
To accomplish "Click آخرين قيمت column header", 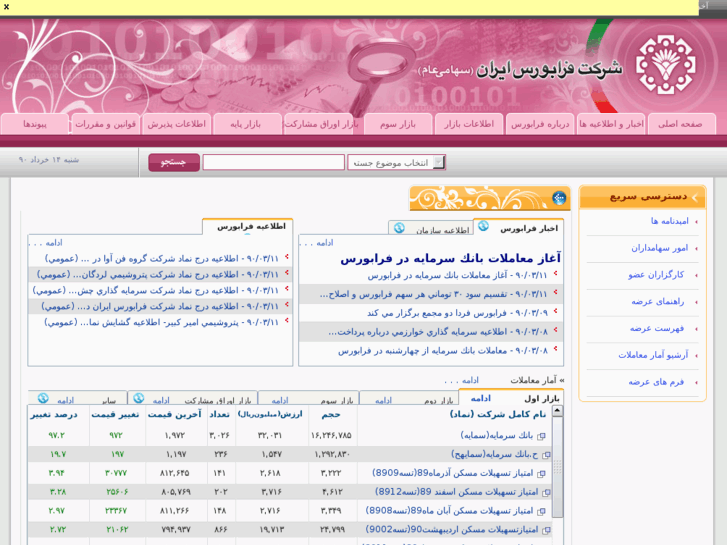I will coord(175,414).
